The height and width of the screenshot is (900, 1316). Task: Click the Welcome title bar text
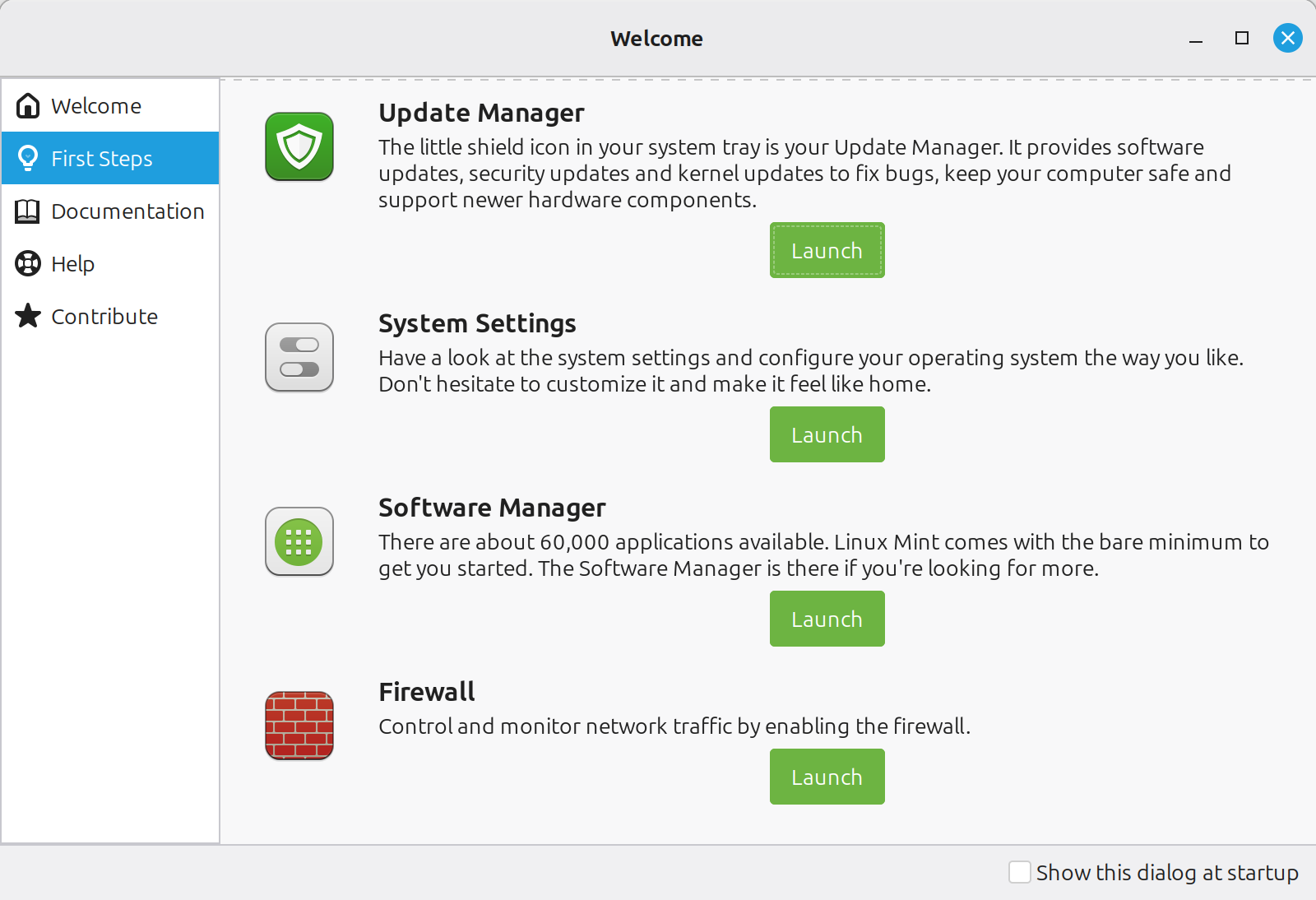click(656, 39)
